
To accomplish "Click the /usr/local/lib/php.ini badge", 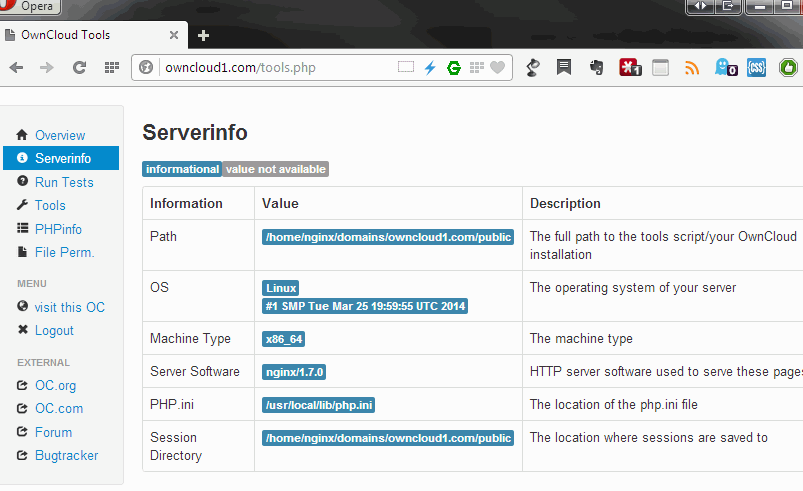I will [x=319, y=405].
